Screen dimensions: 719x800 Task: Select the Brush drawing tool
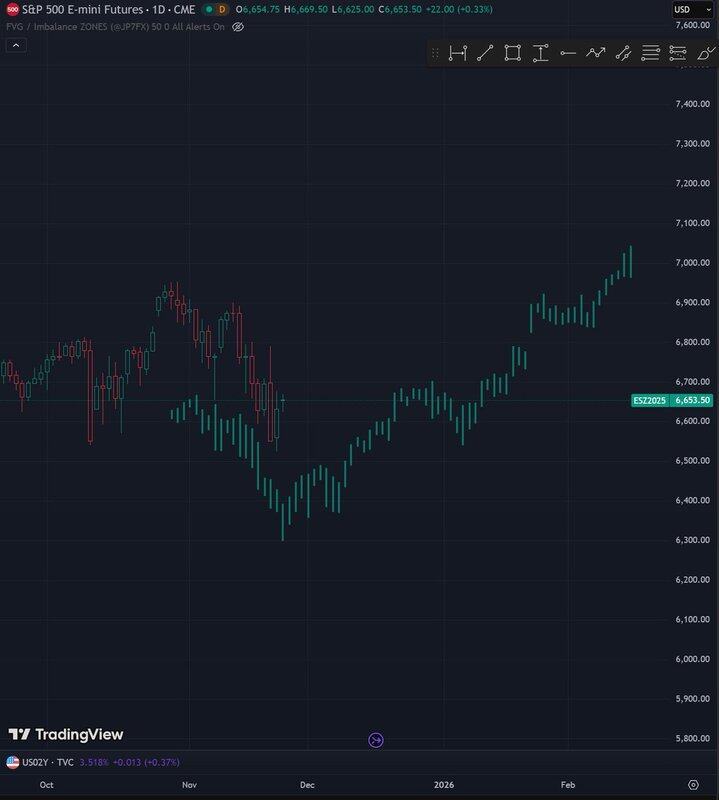705,53
